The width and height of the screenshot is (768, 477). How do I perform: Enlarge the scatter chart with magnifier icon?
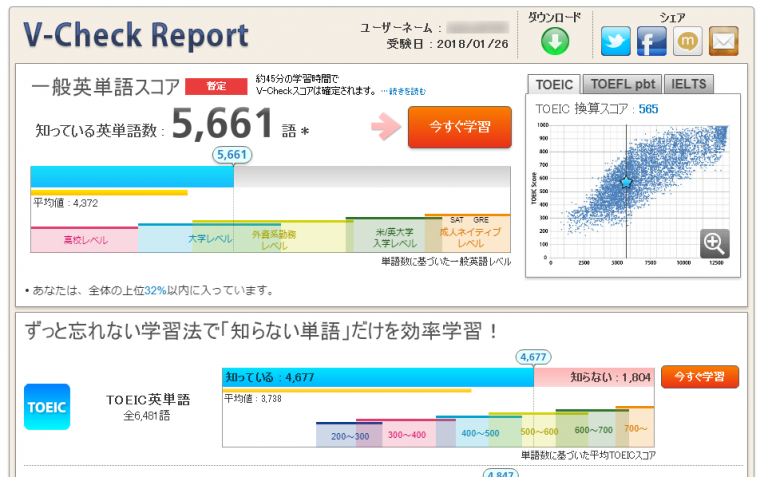coord(714,243)
